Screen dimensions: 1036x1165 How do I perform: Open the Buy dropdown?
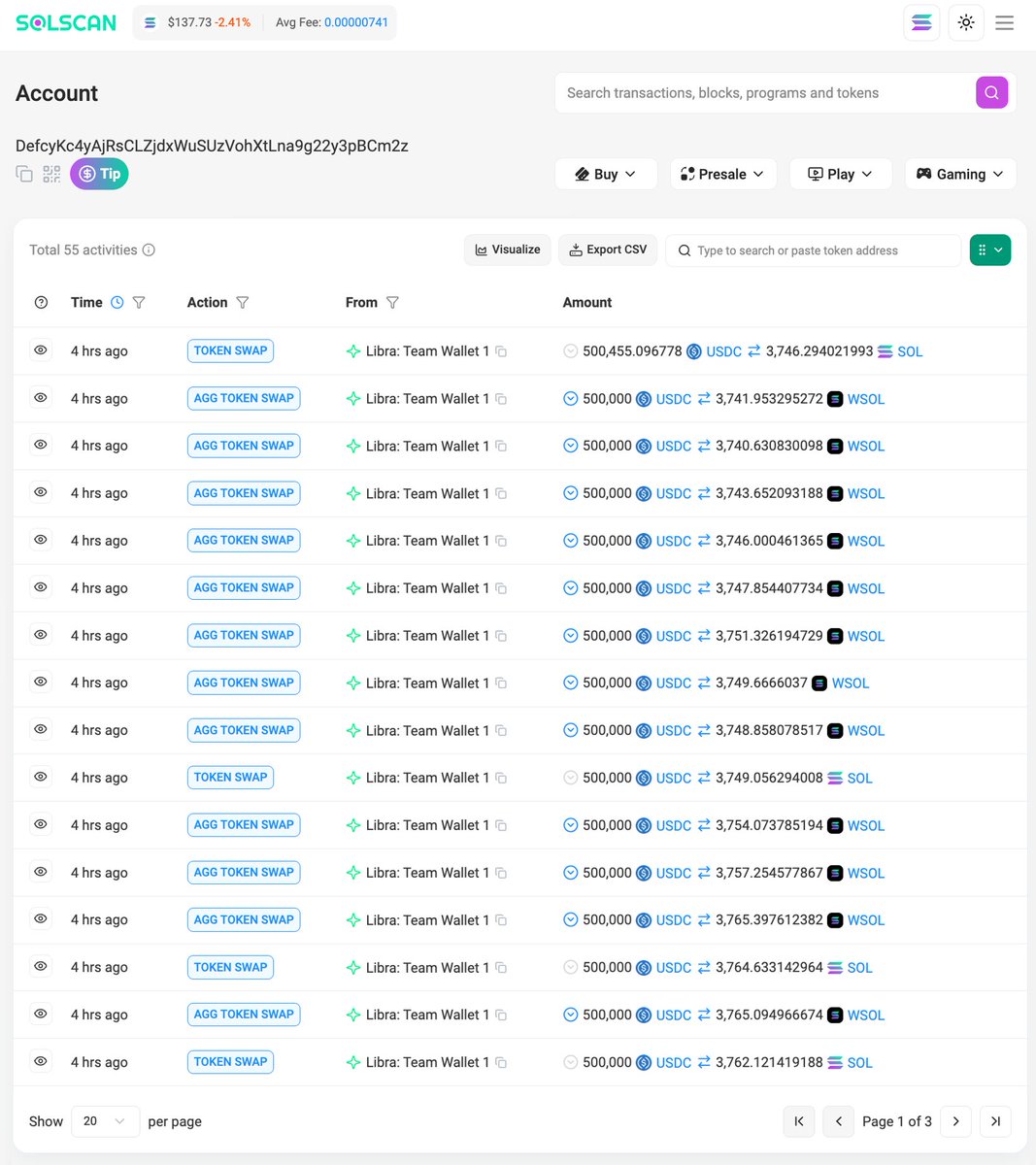pos(606,174)
